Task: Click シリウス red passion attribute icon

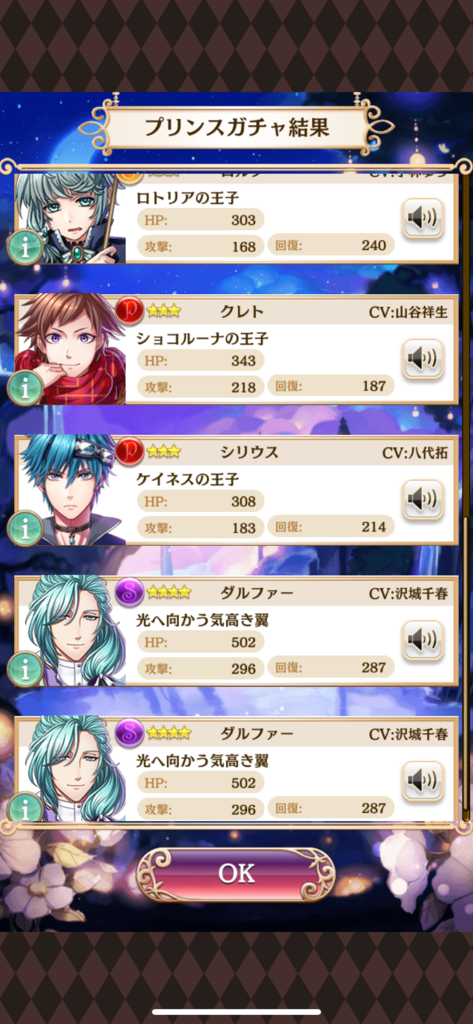Action: (129, 451)
